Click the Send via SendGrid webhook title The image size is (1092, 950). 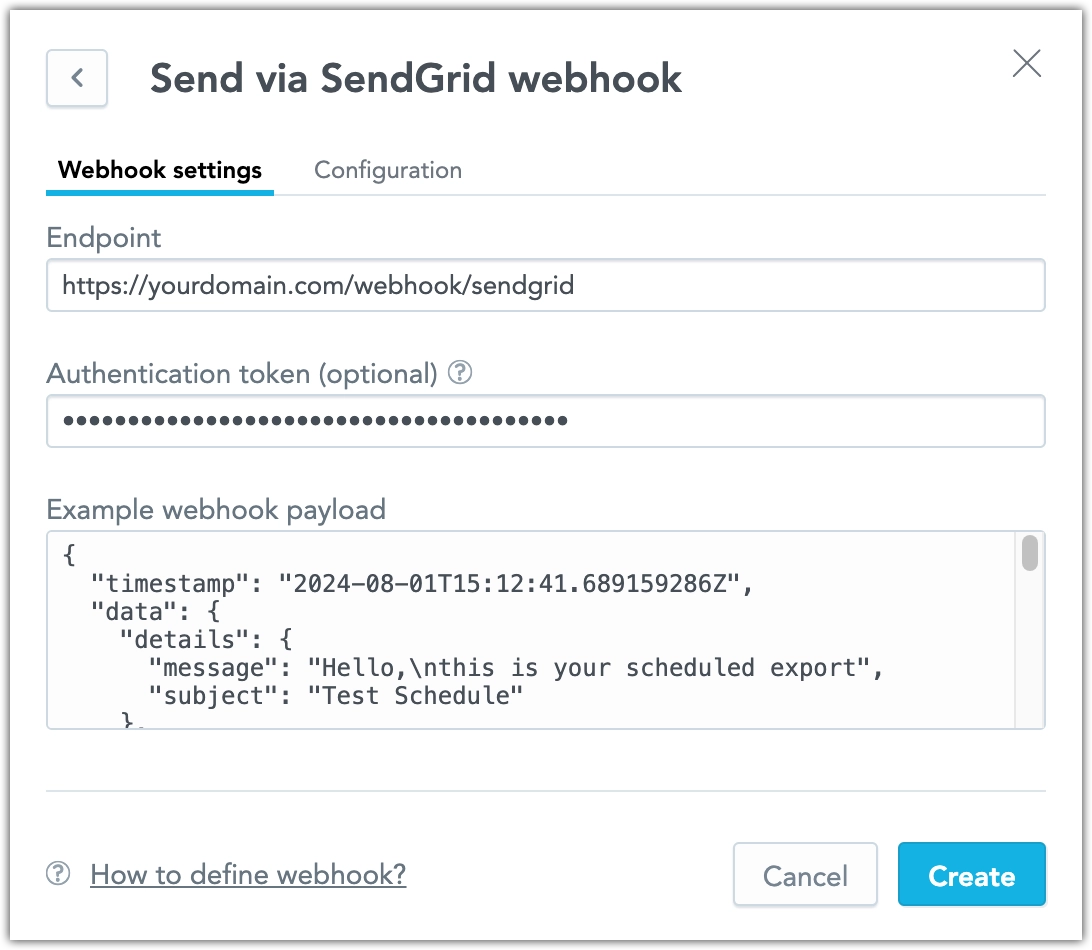[415, 78]
